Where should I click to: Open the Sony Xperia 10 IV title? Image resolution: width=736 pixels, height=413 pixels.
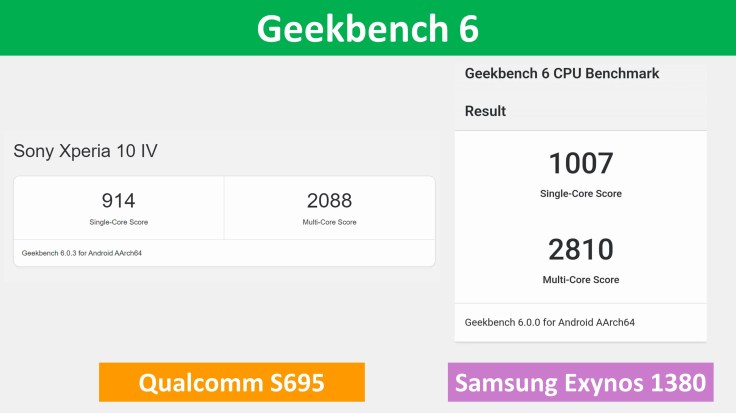coord(85,151)
